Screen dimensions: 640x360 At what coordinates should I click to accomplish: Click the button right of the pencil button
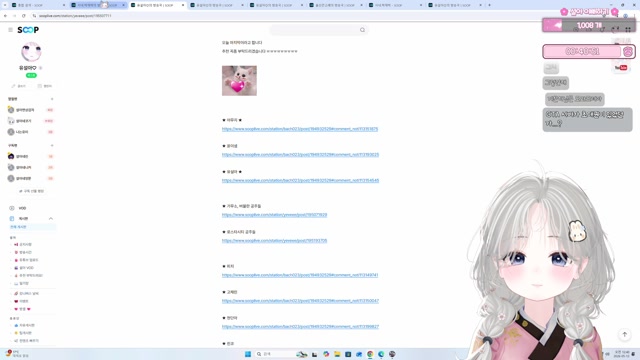click(45, 86)
